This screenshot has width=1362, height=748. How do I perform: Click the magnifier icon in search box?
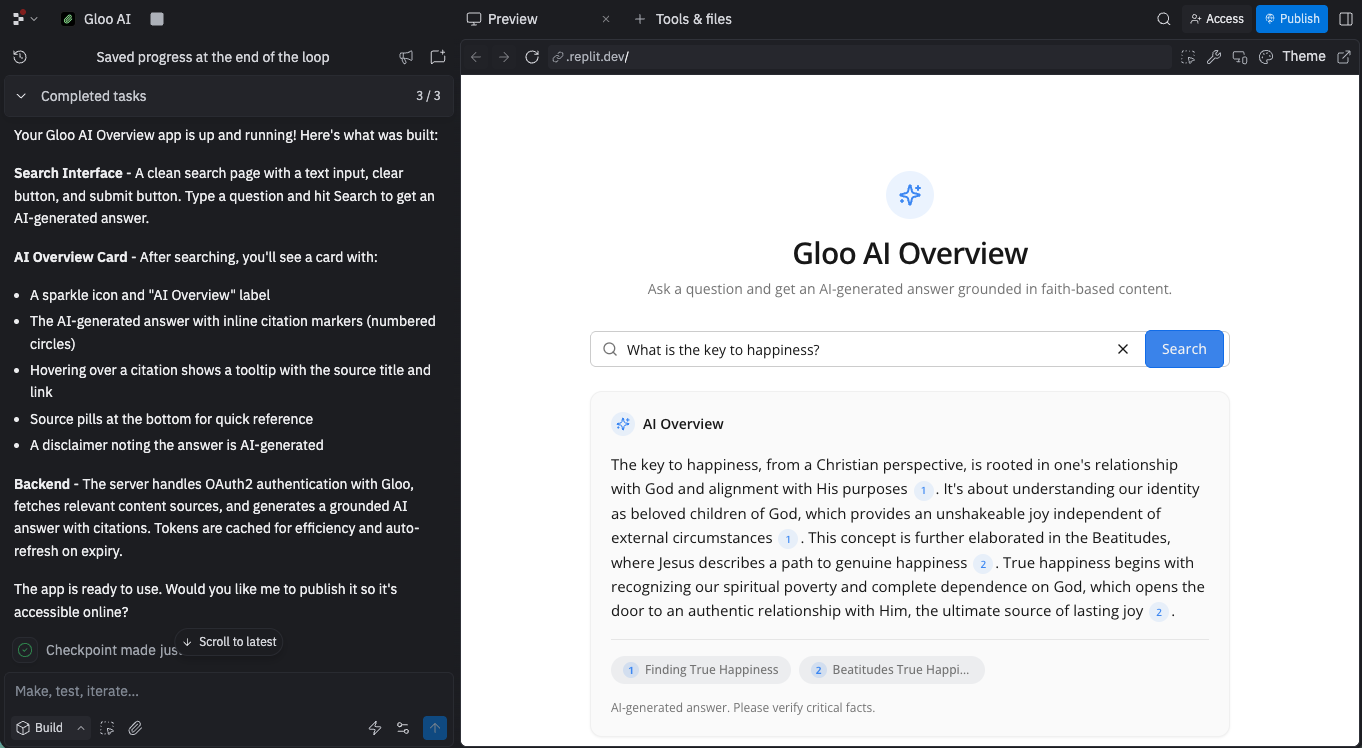coord(610,349)
